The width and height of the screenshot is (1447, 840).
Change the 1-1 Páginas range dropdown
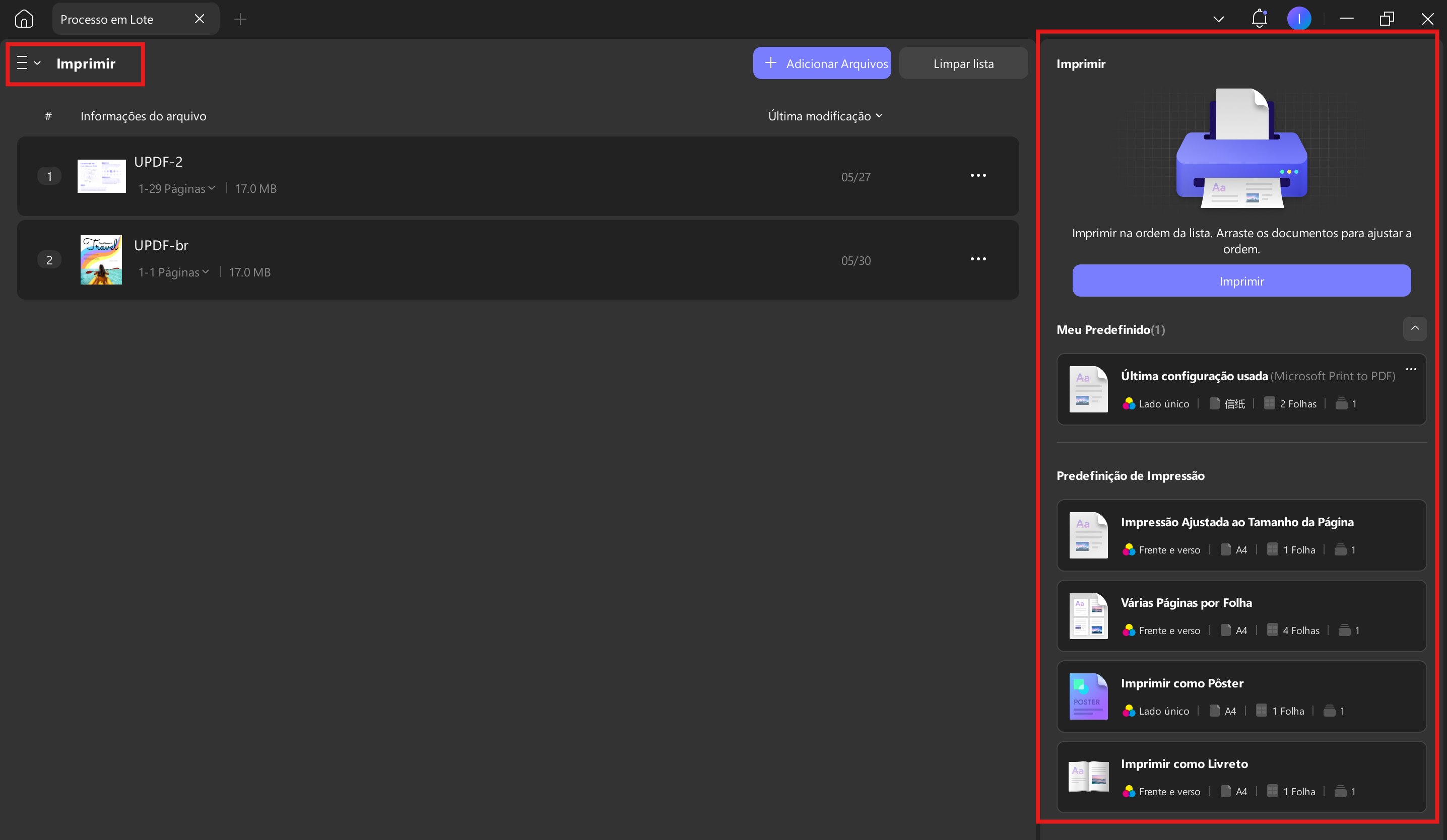(173, 272)
